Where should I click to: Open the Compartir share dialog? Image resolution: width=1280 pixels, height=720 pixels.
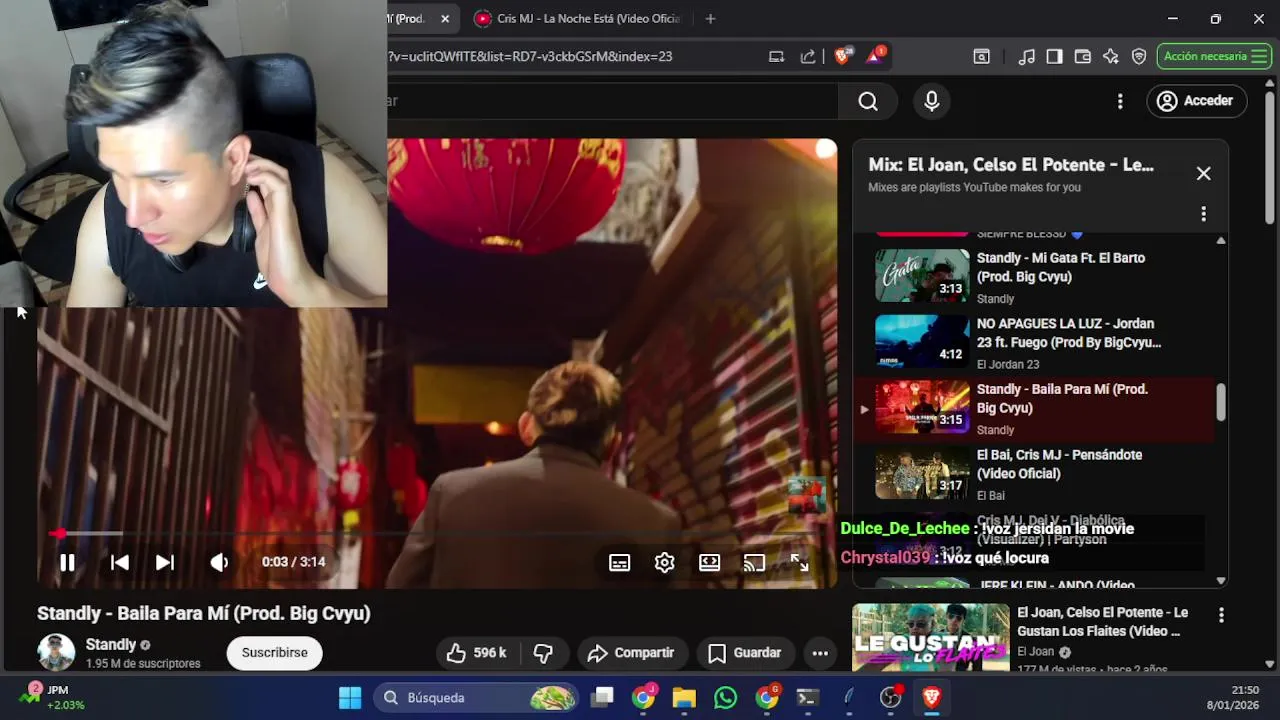(631, 653)
